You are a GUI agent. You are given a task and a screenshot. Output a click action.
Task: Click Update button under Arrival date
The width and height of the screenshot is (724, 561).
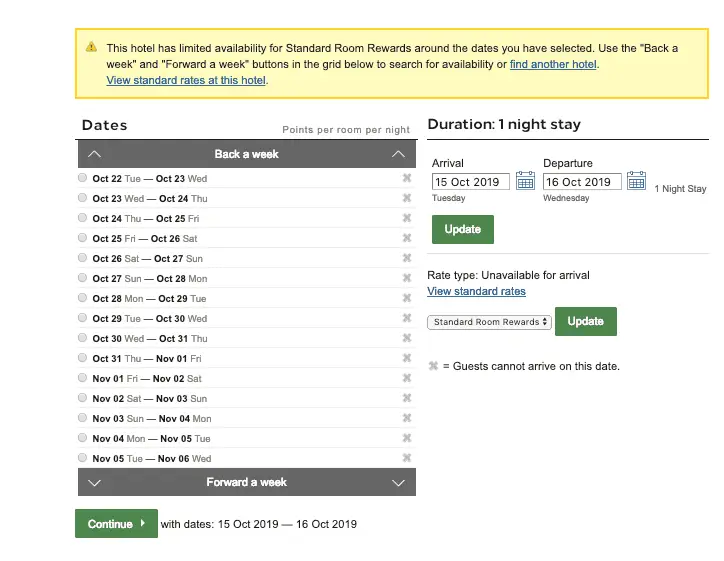tap(463, 229)
